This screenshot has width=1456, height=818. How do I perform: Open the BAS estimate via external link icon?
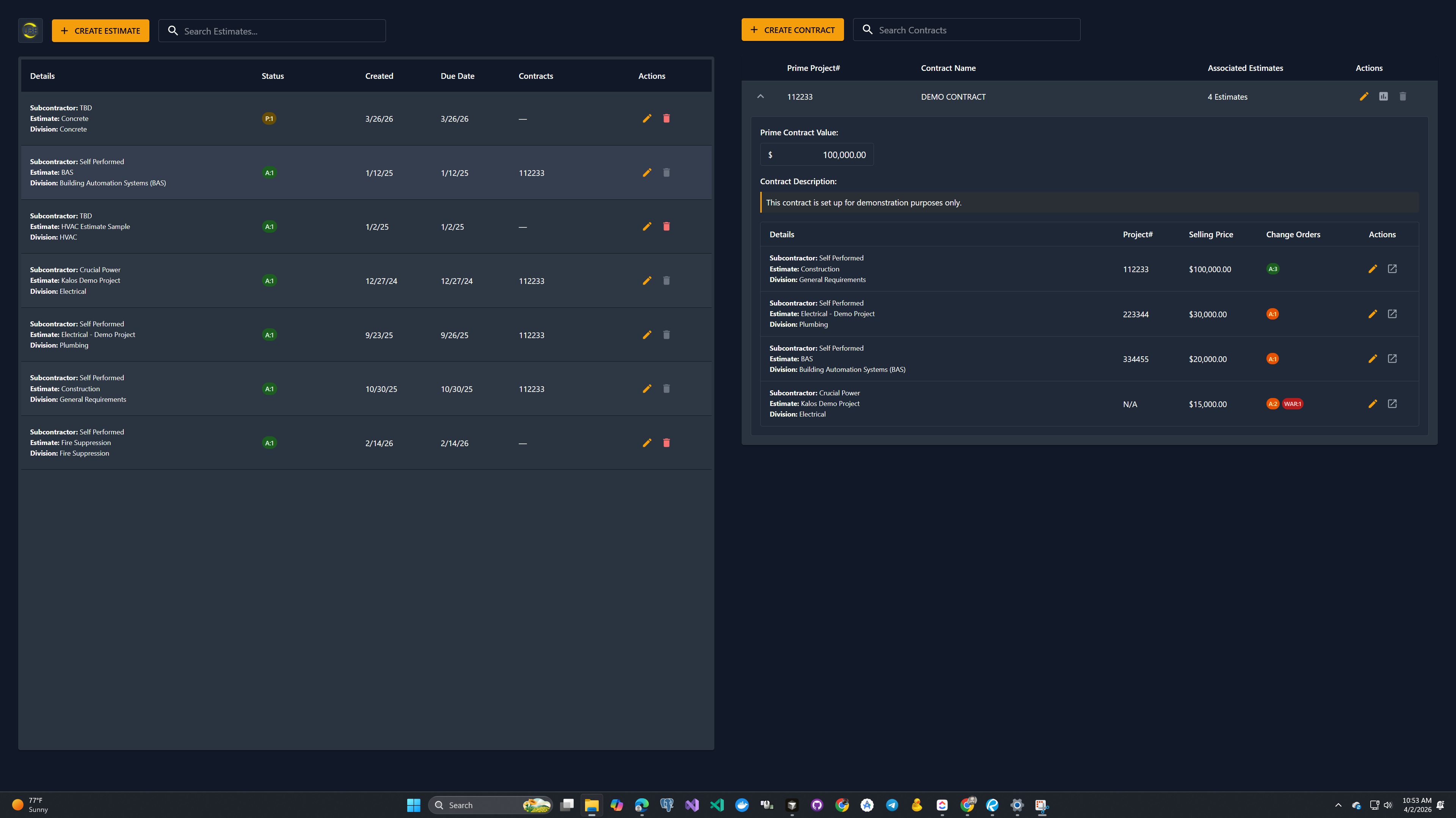1393,359
